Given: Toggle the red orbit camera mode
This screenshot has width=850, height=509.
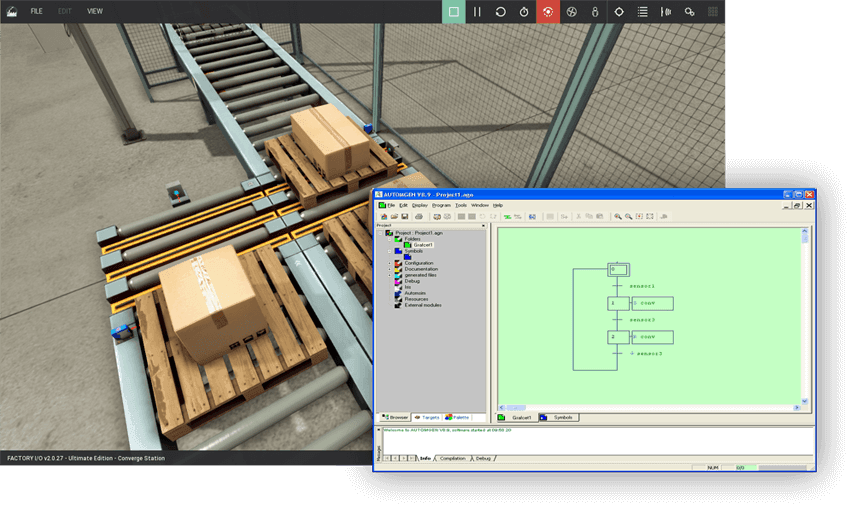Looking at the screenshot, I should (548, 11).
